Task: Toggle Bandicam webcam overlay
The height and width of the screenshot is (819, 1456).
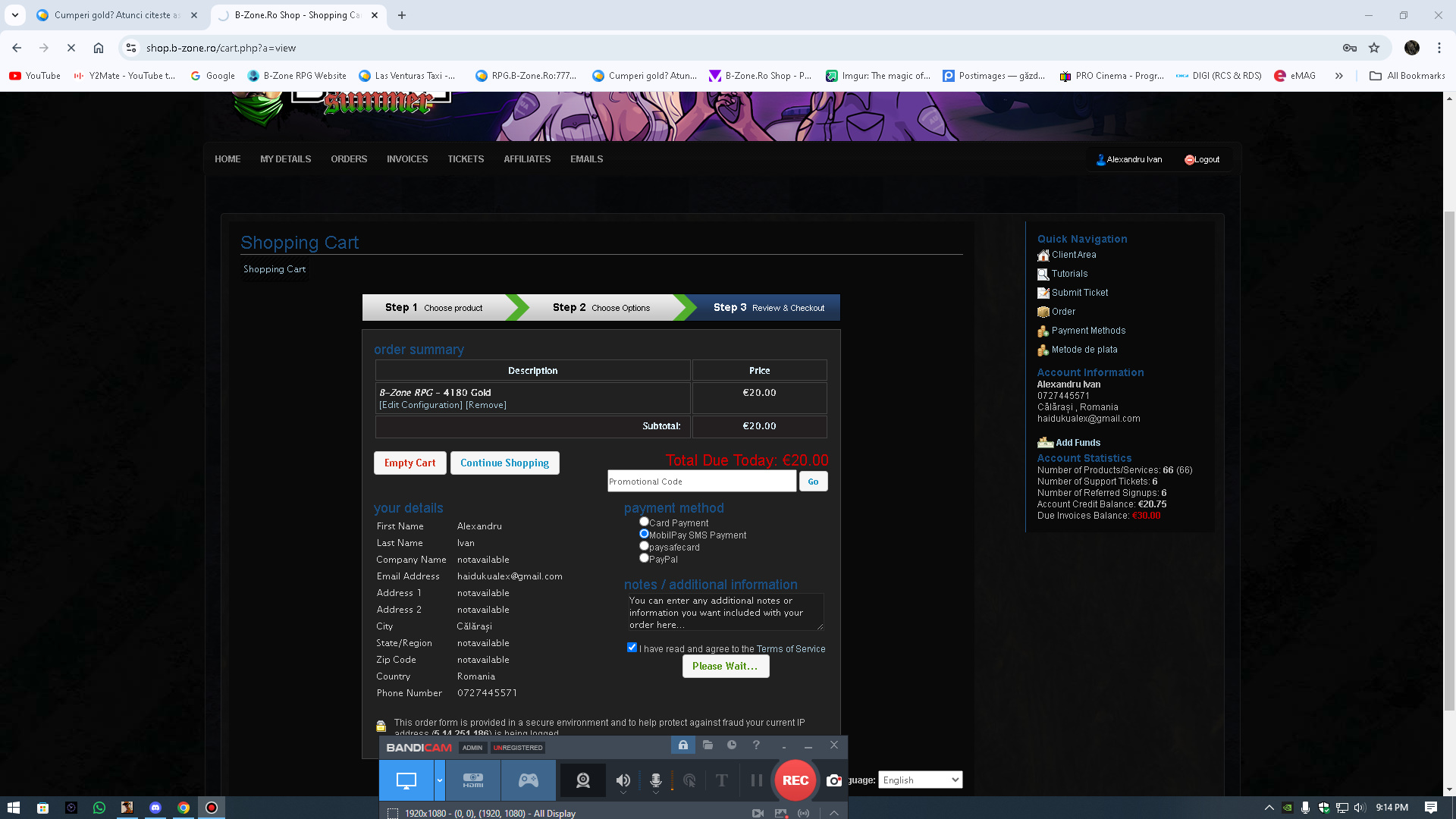Action: click(x=582, y=780)
